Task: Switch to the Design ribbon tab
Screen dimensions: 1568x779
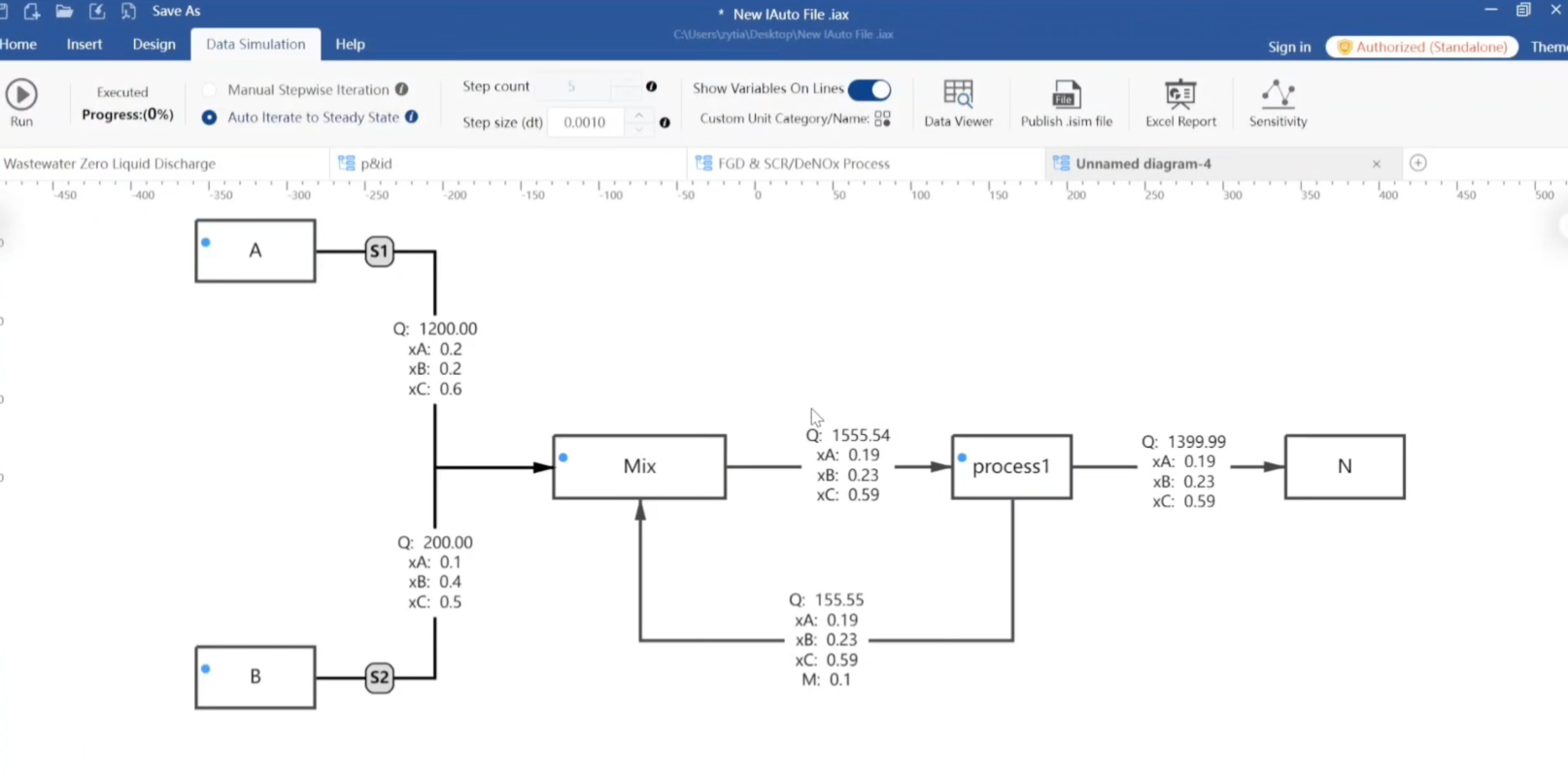Action: pos(154,45)
